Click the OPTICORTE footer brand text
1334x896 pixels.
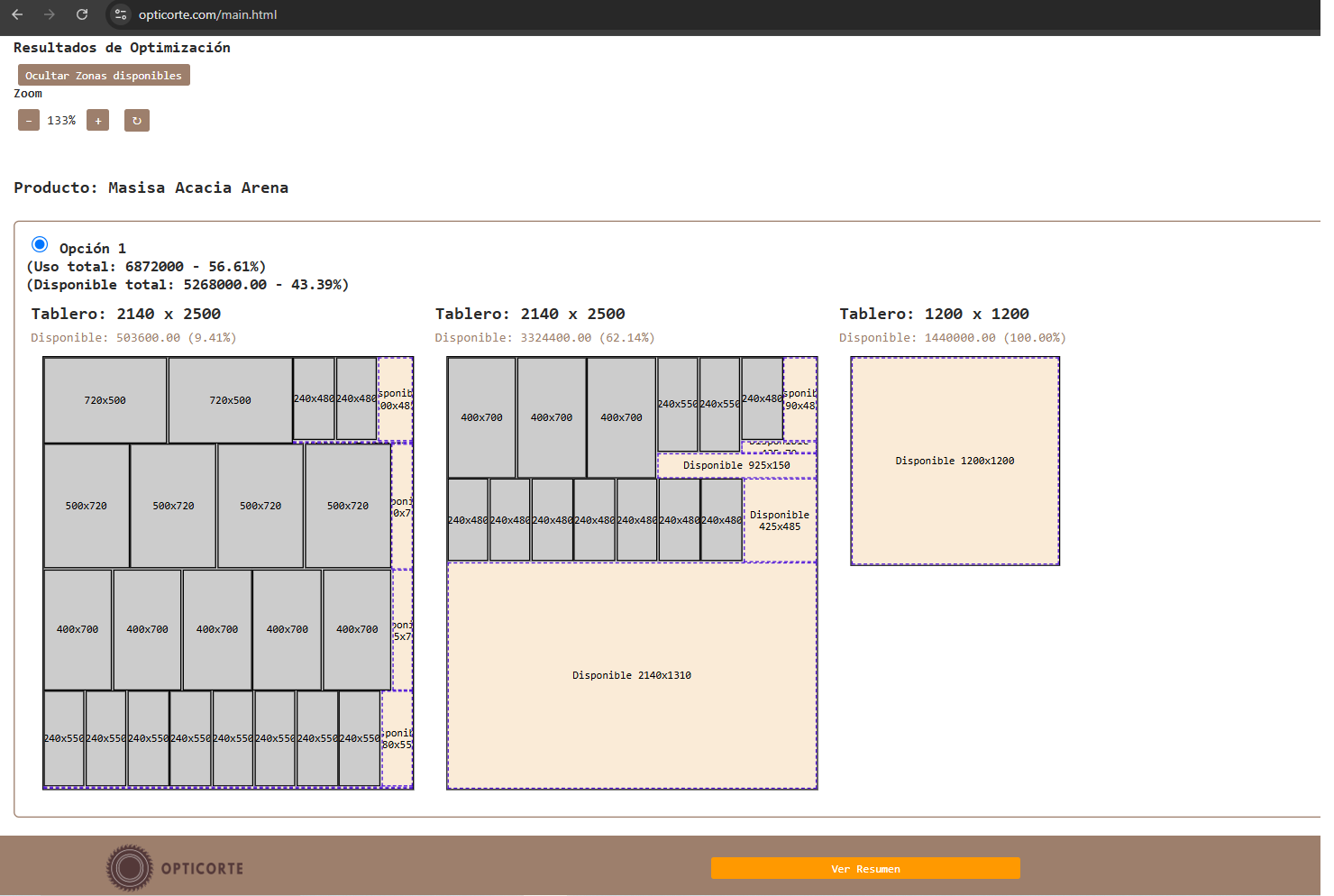(202, 869)
